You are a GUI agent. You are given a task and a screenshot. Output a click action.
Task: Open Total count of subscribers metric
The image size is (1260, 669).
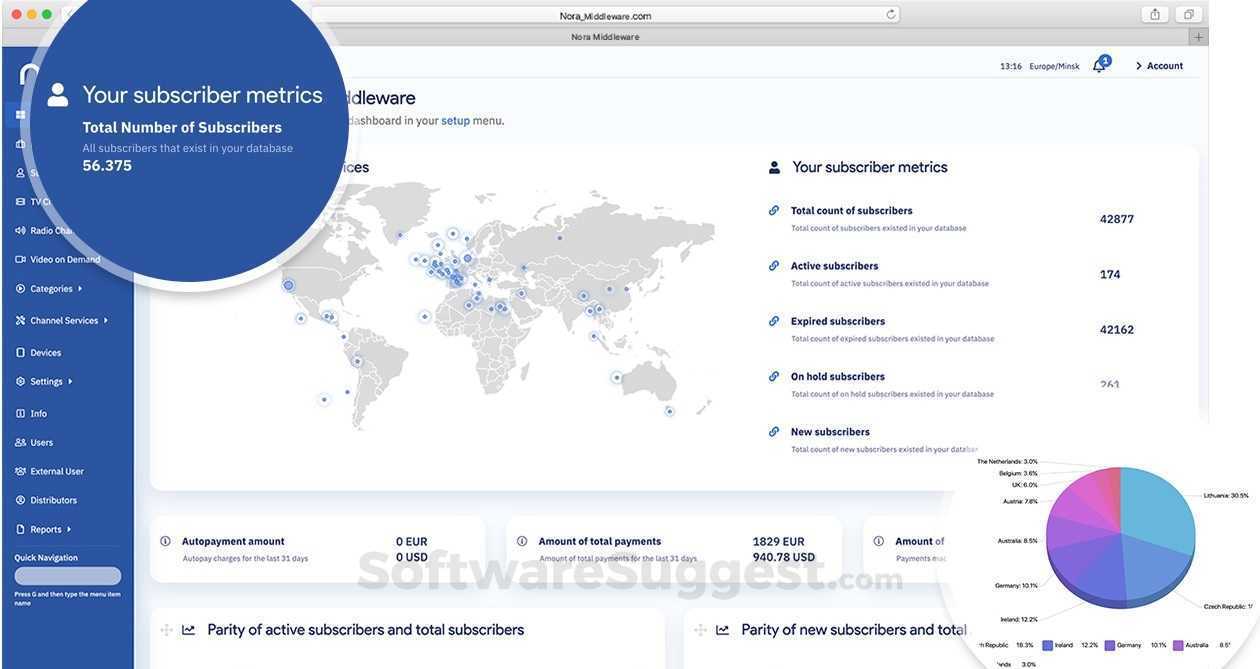click(852, 211)
